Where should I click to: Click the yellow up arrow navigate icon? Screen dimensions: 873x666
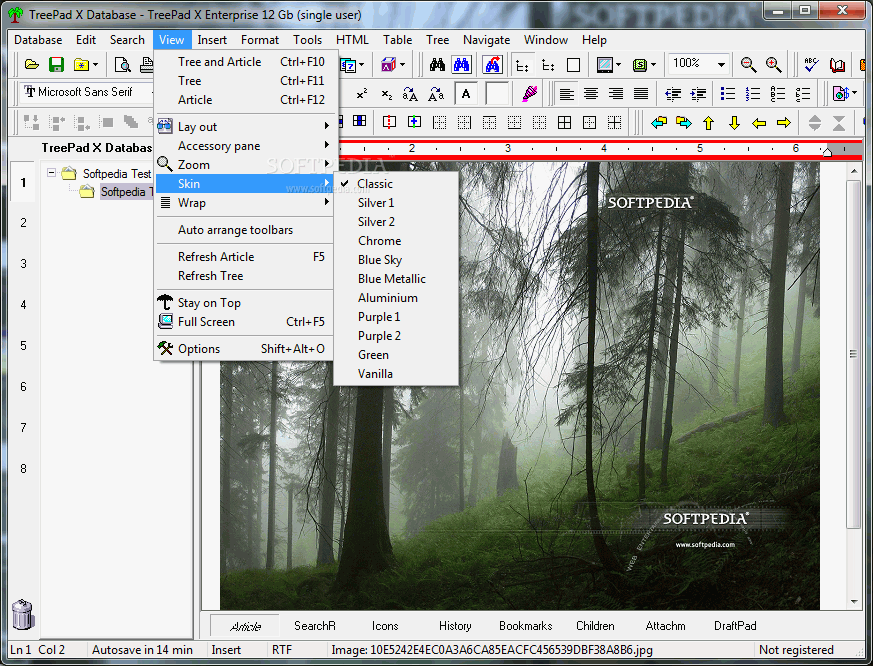(x=708, y=123)
